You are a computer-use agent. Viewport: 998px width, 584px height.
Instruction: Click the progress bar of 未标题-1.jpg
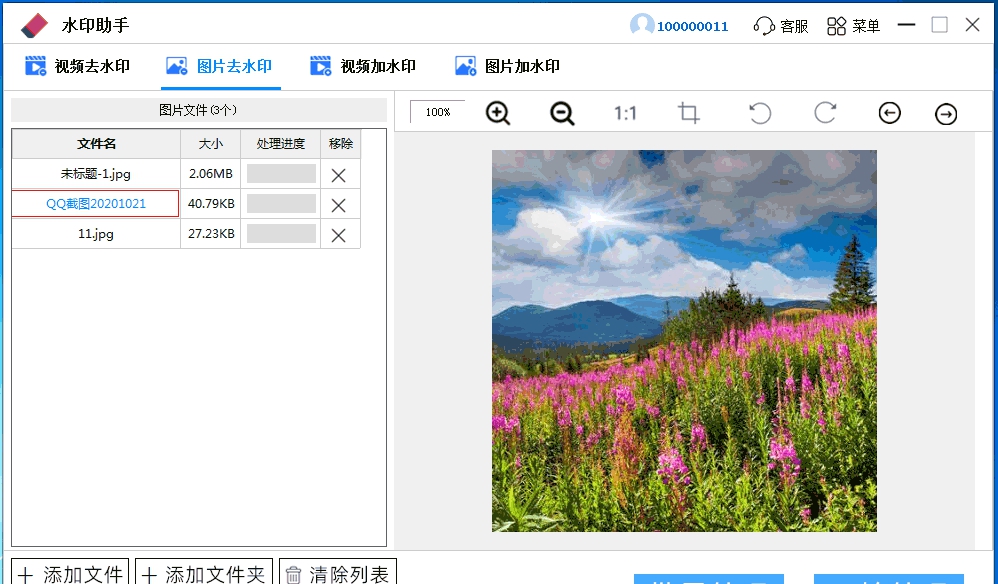pyautogui.click(x=280, y=173)
